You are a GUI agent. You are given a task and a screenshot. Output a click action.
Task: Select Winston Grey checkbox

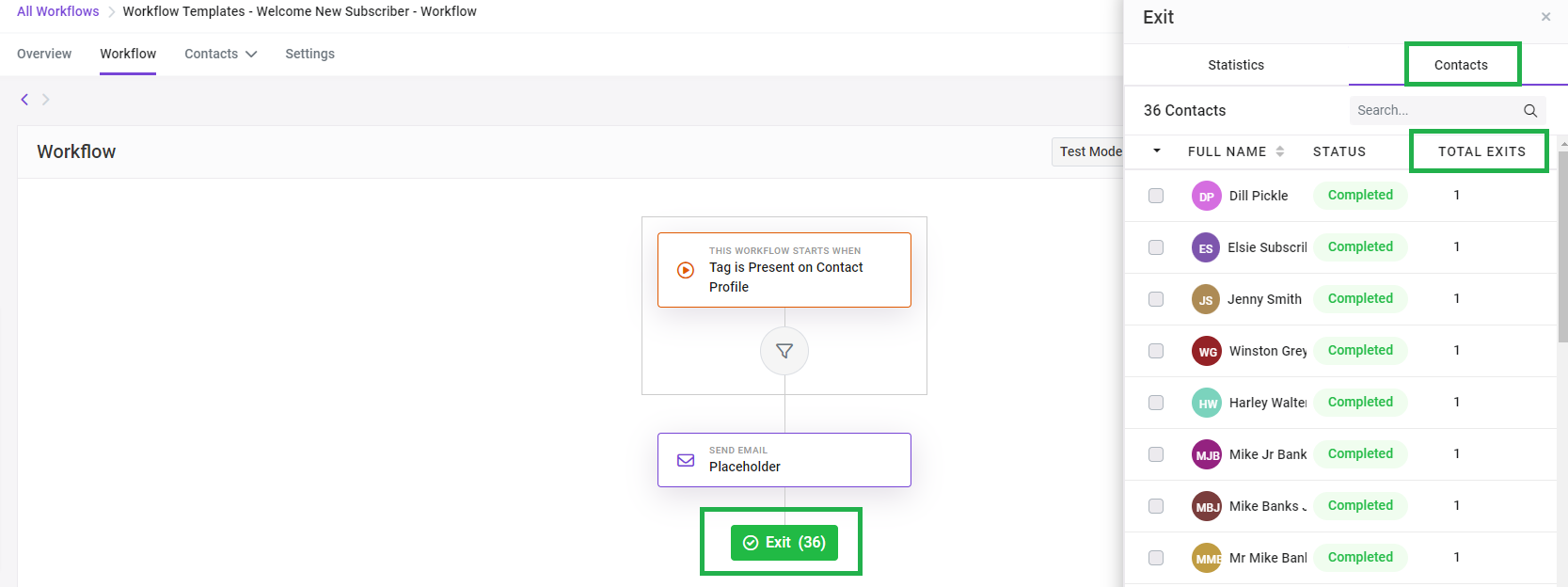[x=1156, y=351]
